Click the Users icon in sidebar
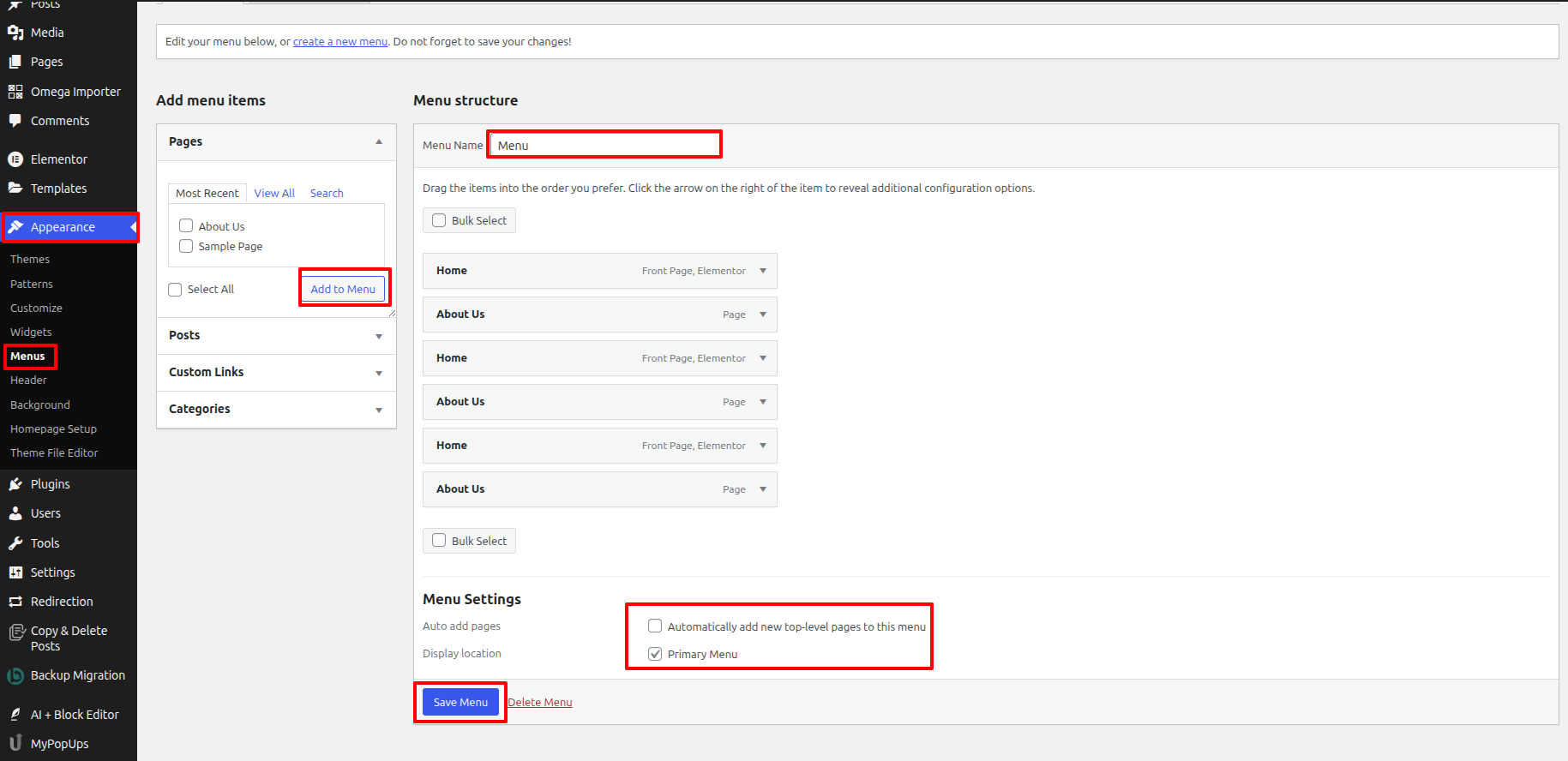The width and height of the screenshot is (1568, 761). 15,513
